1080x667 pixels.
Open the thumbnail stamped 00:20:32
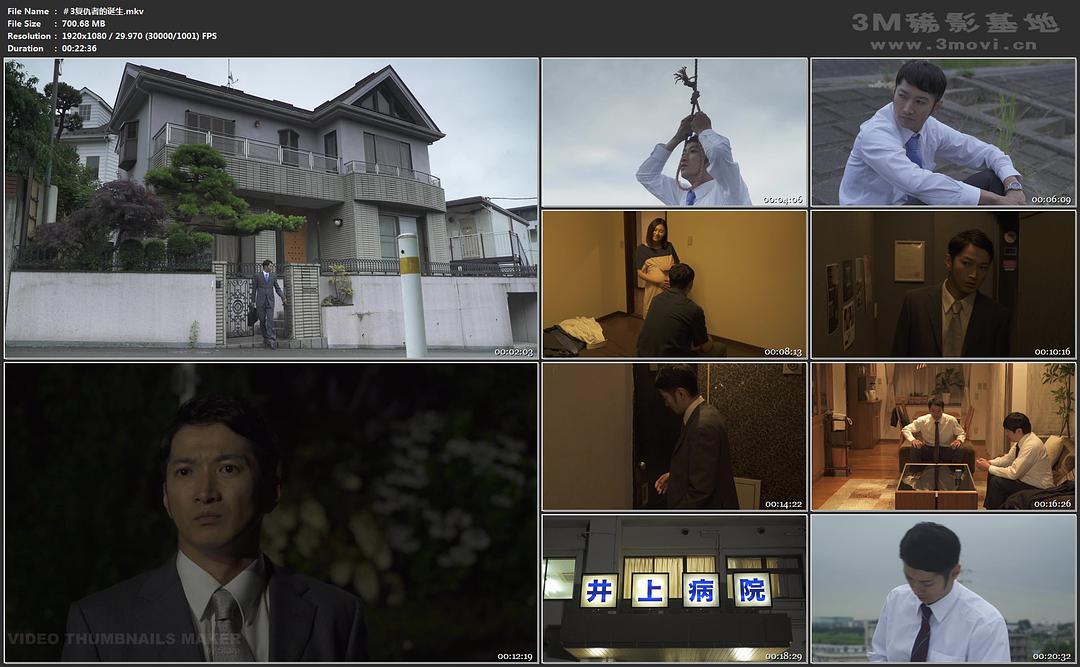pos(943,588)
